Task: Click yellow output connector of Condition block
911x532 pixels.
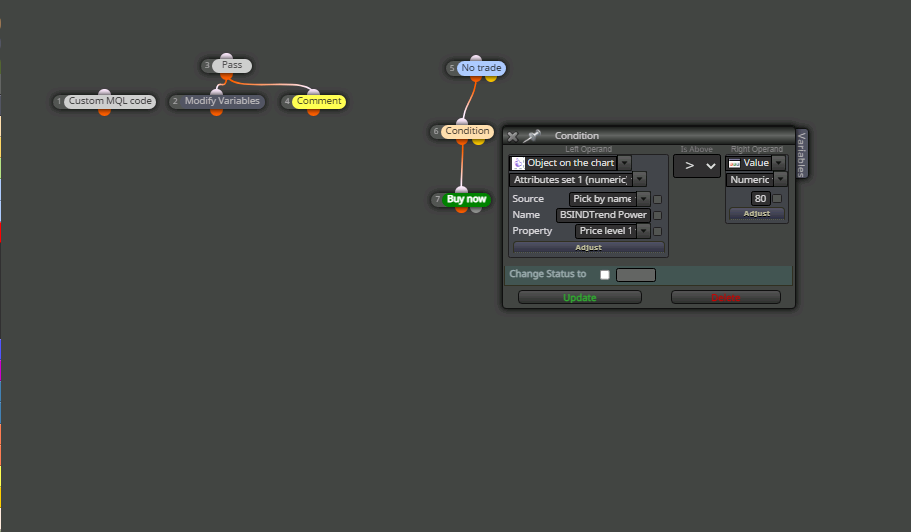Action: click(x=478, y=141)
